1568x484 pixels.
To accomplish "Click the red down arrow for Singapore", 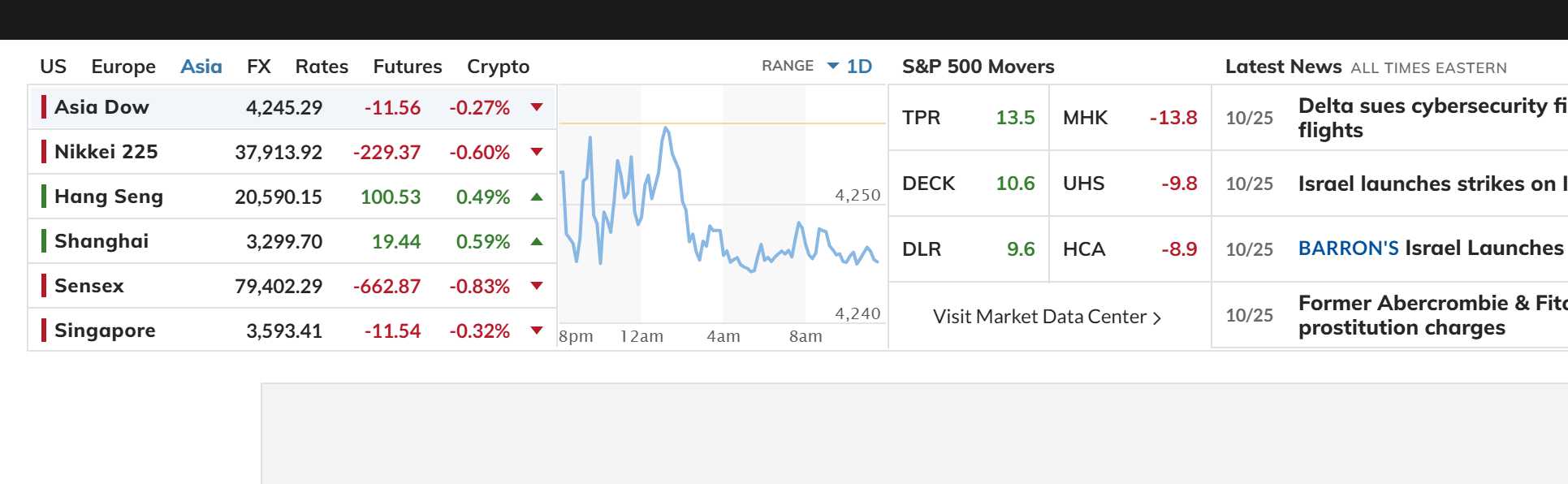I will [x=536, y=331].
